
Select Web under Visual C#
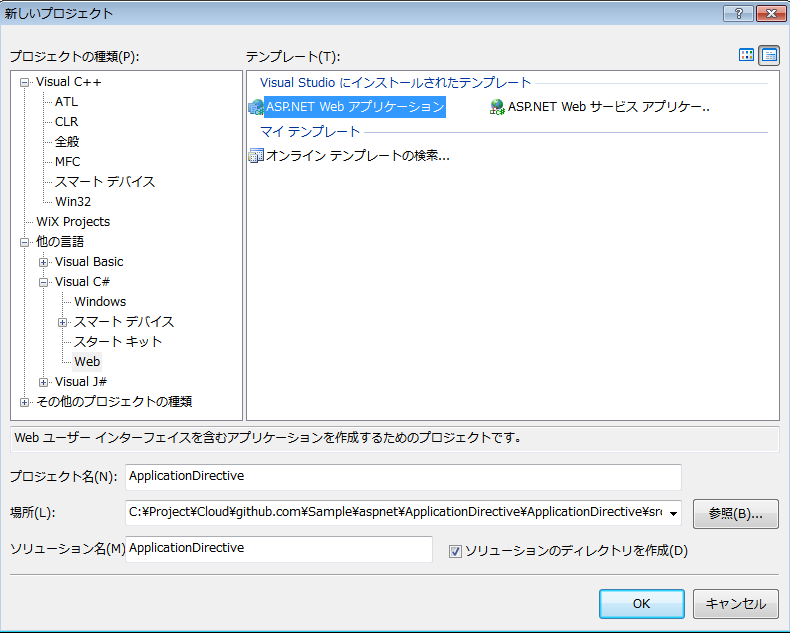(x=87, y=362)
